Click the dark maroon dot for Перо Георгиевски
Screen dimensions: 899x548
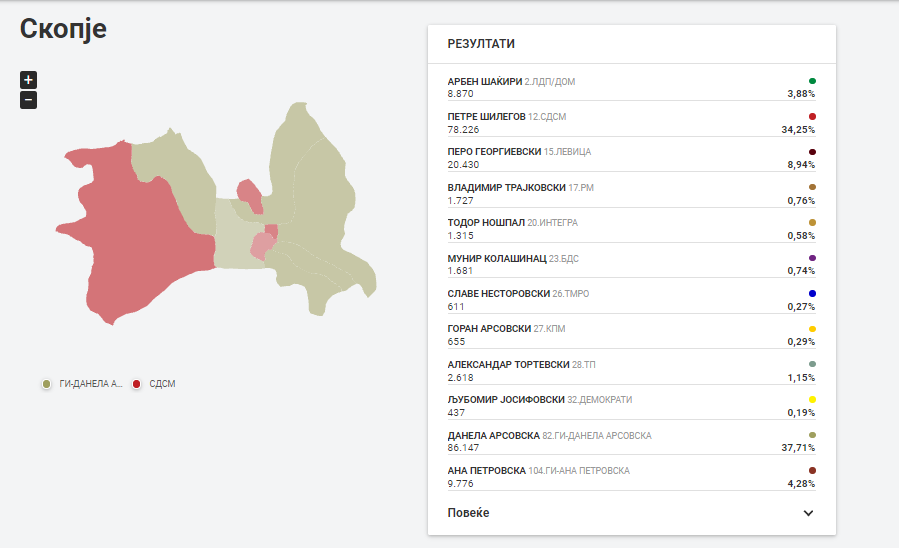[812, 152]
